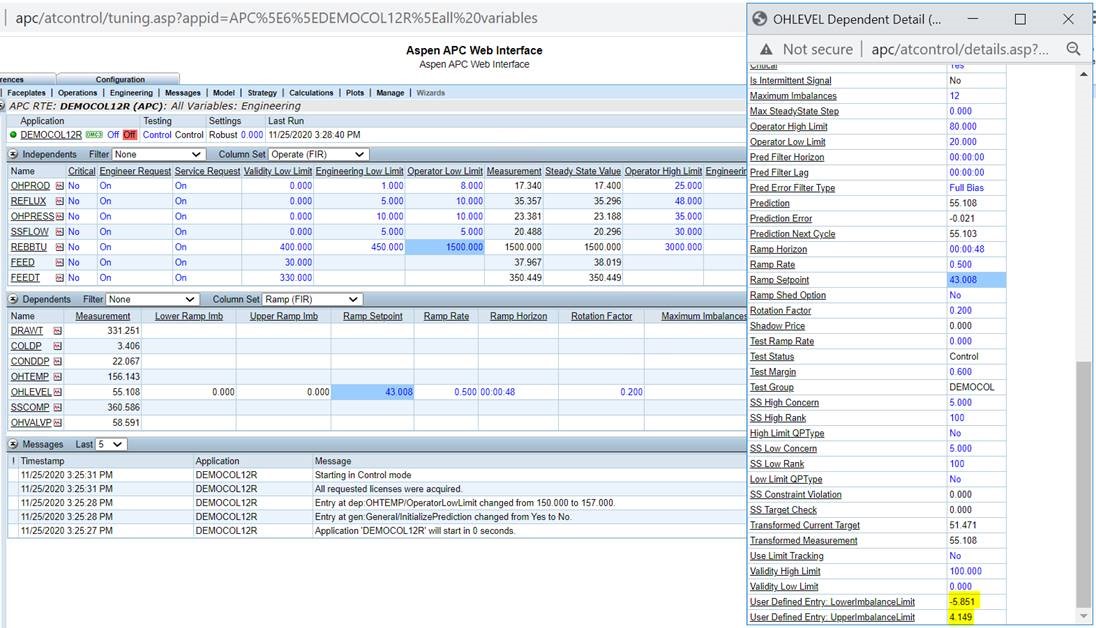The image size is (1096, 628).
Task: Click the trend icon beside REBBTU
Action: click(60, 247)
